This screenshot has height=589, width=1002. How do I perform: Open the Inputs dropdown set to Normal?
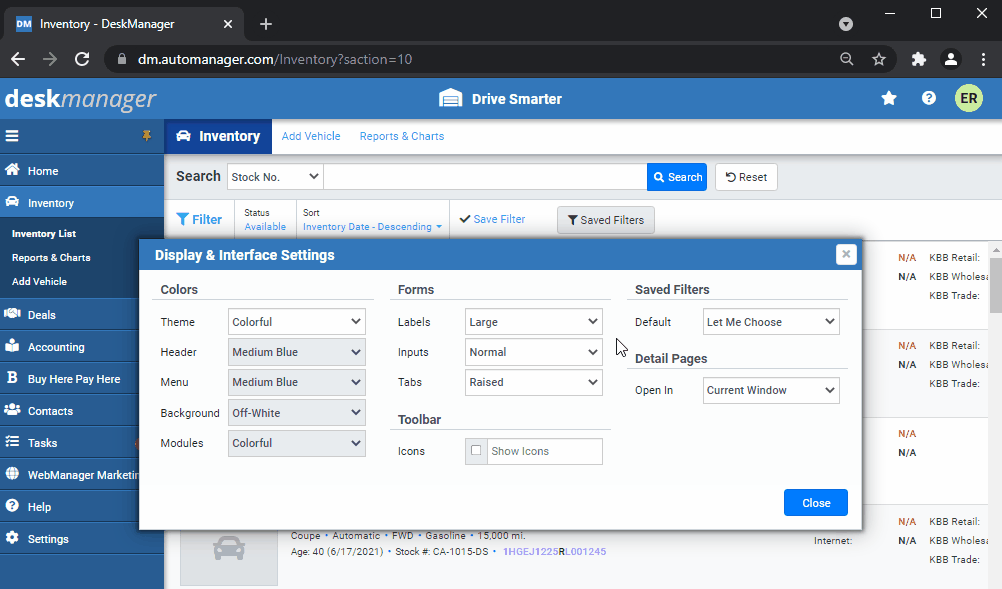click(x=534, y=352)
